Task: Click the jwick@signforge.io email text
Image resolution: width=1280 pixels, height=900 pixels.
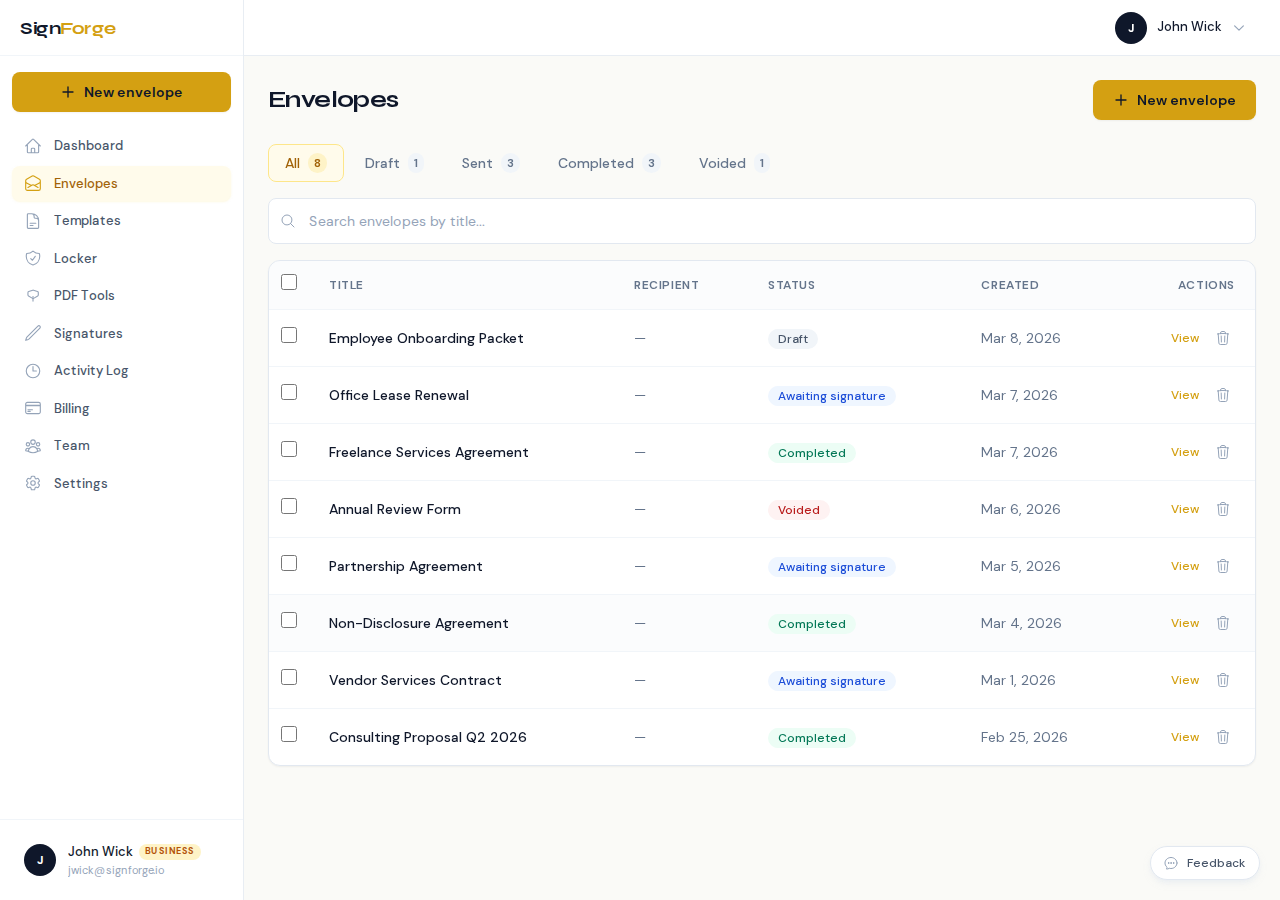Action: tap(116, 870)
